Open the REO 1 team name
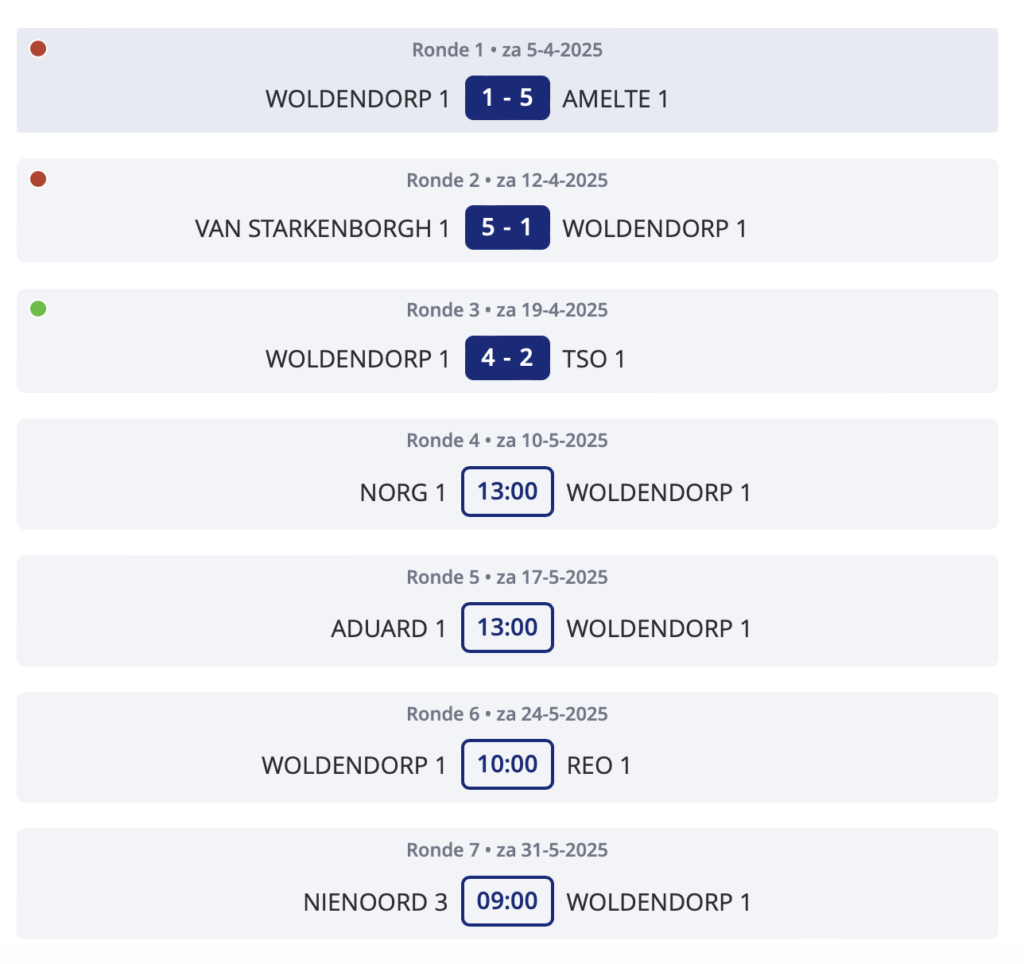The image size is (1024, 964). [598, 765]
